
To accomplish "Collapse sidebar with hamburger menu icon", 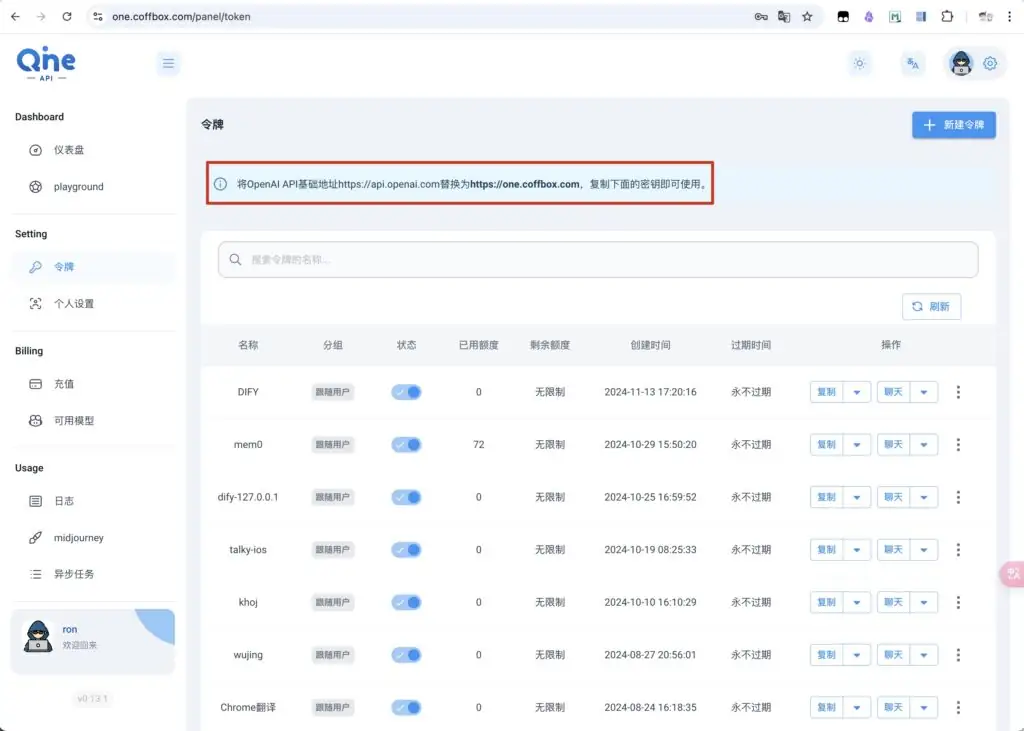I will pos(168,64).
